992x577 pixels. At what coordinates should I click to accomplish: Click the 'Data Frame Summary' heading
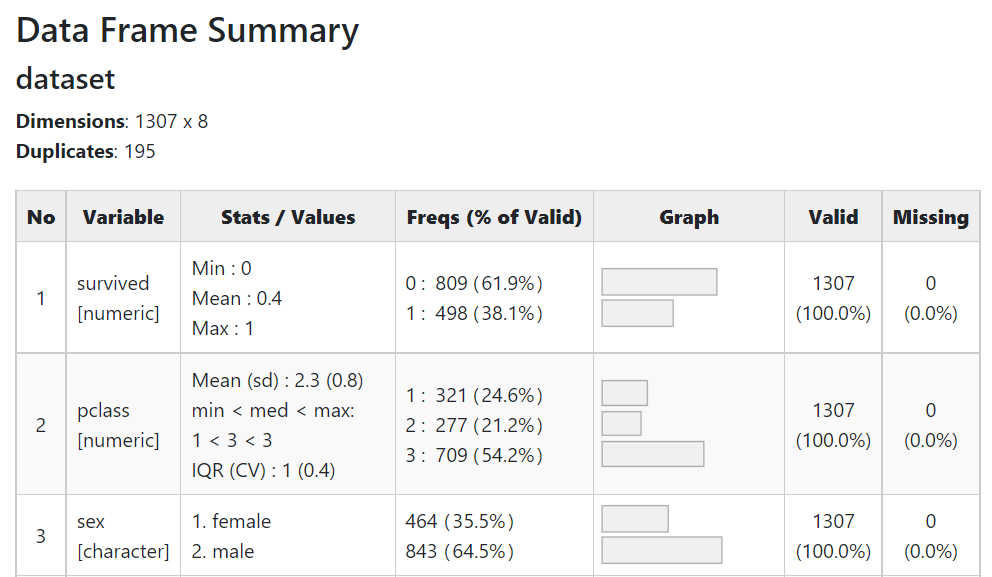(x=187, y=31)
